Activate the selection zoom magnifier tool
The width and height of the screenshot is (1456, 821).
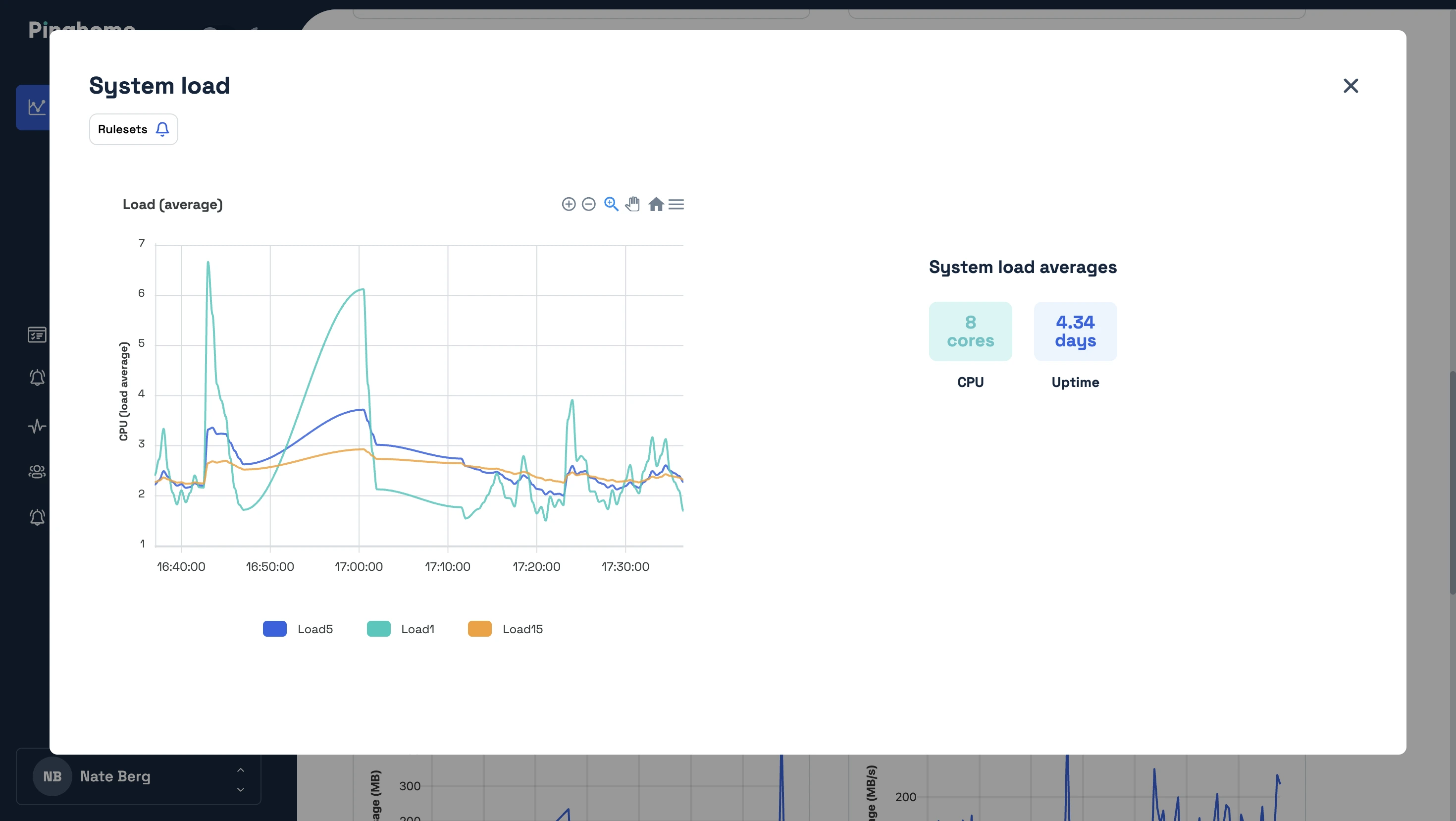click(x=611, y=204)
